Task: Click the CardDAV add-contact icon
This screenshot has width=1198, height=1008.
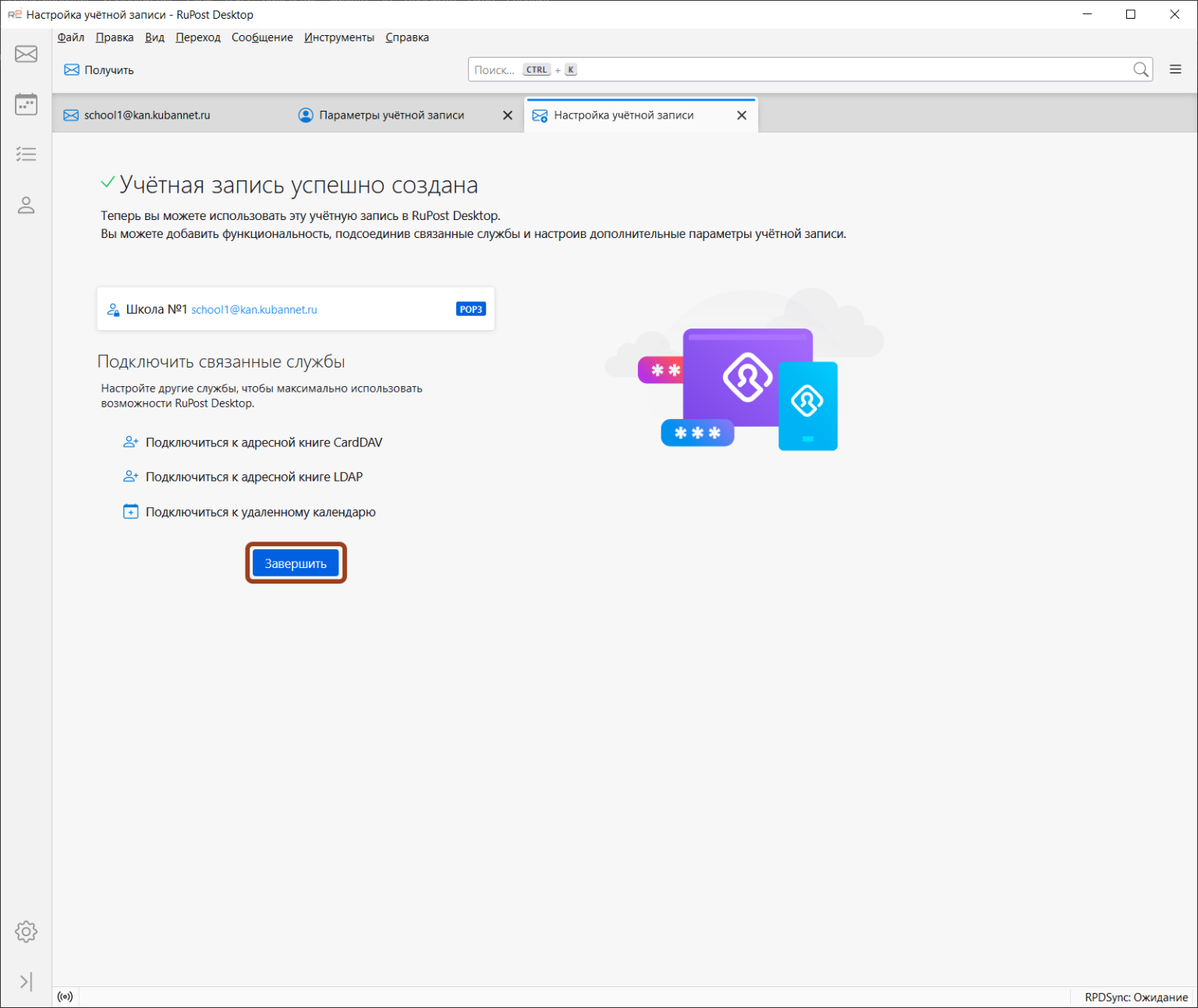Action: (x=130, y=442)
